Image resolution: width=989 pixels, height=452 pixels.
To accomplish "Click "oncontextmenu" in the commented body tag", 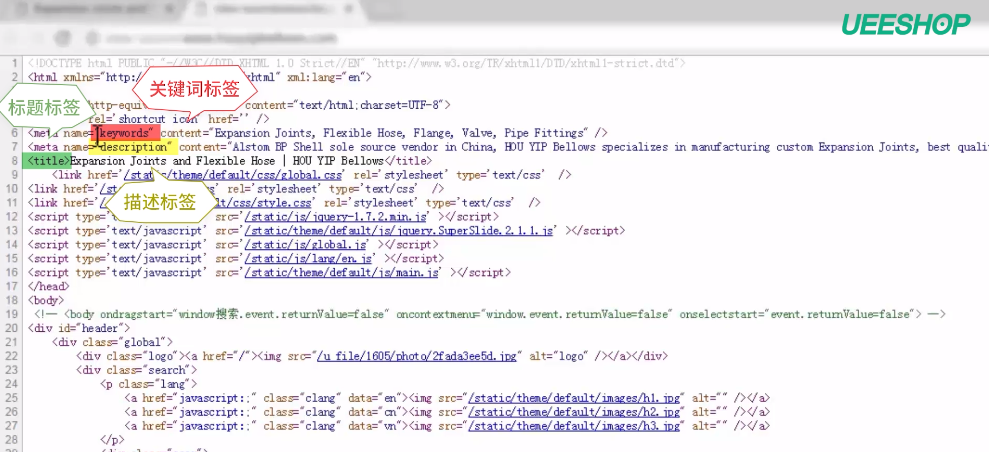I will click(436, 314).
